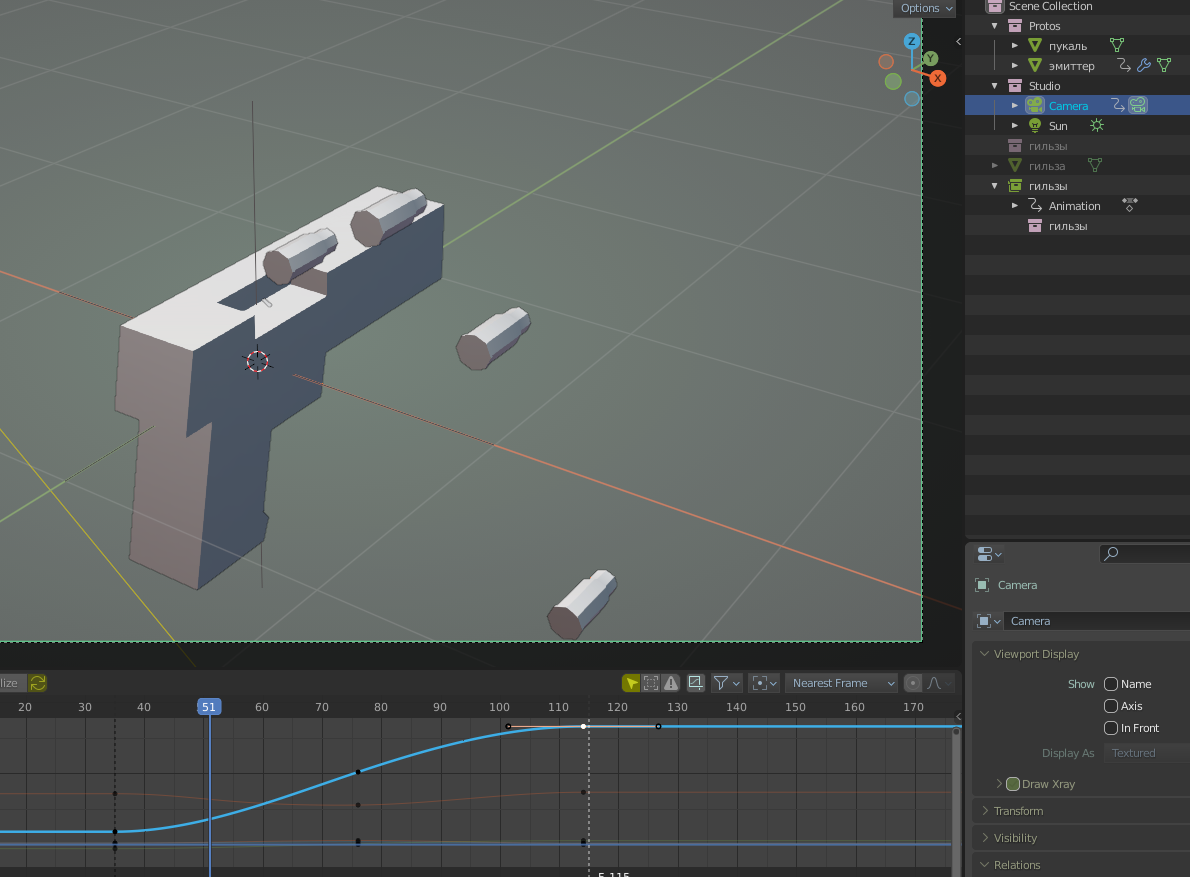
Task: Collapse the Protos collection
Action: [995, 26]
